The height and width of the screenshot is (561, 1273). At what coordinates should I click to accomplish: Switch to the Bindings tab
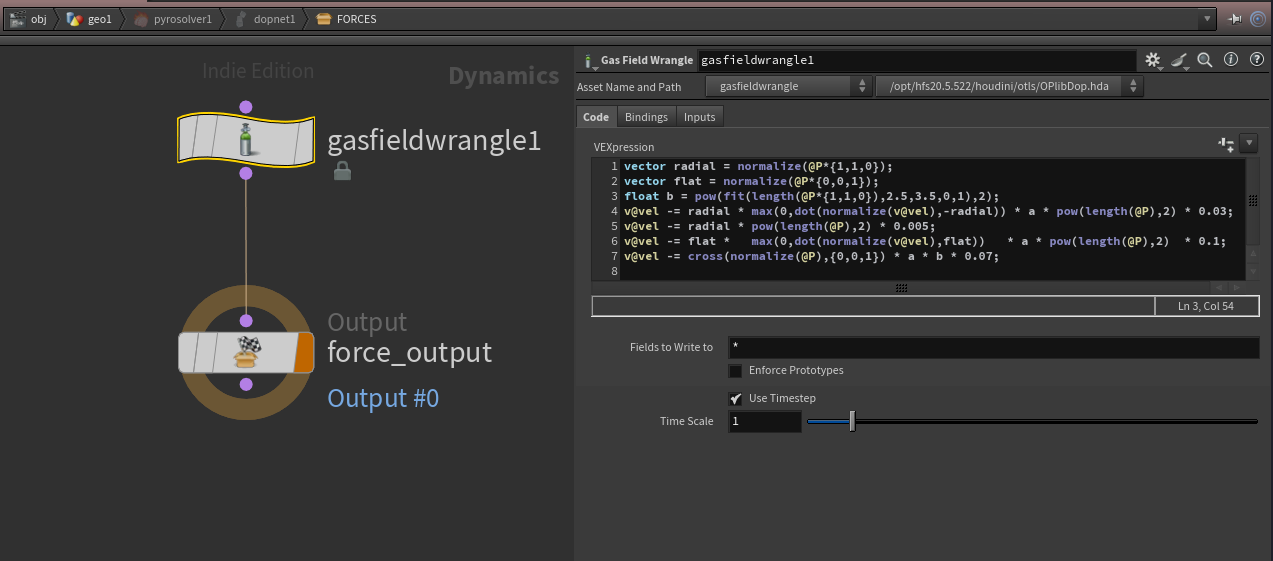[646, 117]
